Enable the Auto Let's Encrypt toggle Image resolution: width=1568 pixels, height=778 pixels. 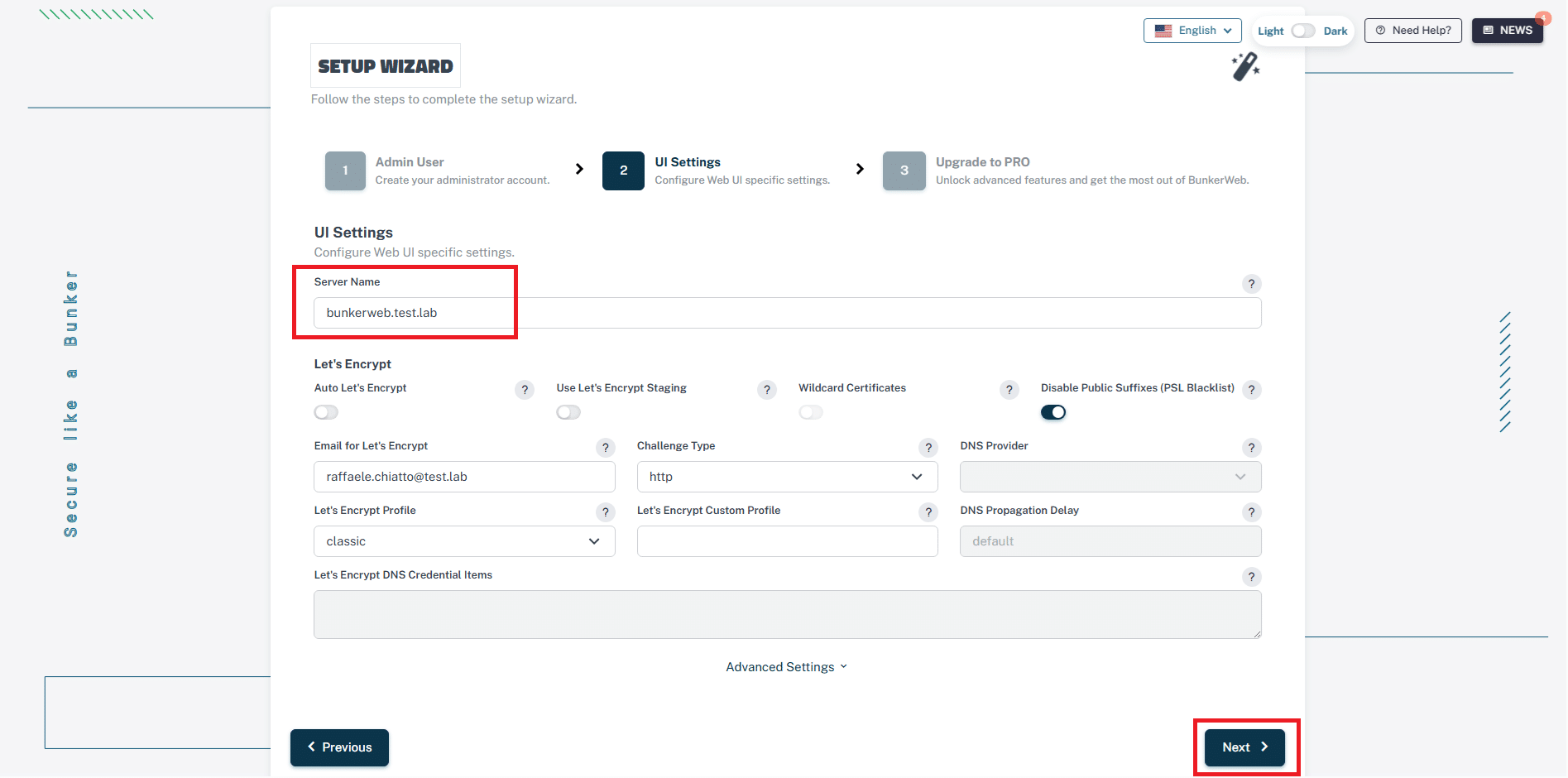pos(326,412)
